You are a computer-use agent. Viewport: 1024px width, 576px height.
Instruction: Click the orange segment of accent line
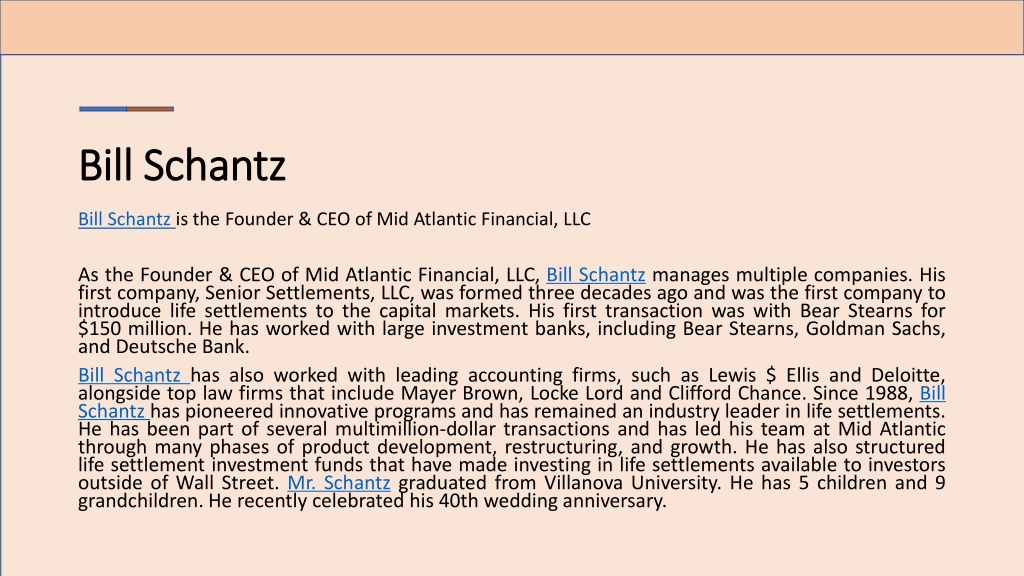point(150,109)
